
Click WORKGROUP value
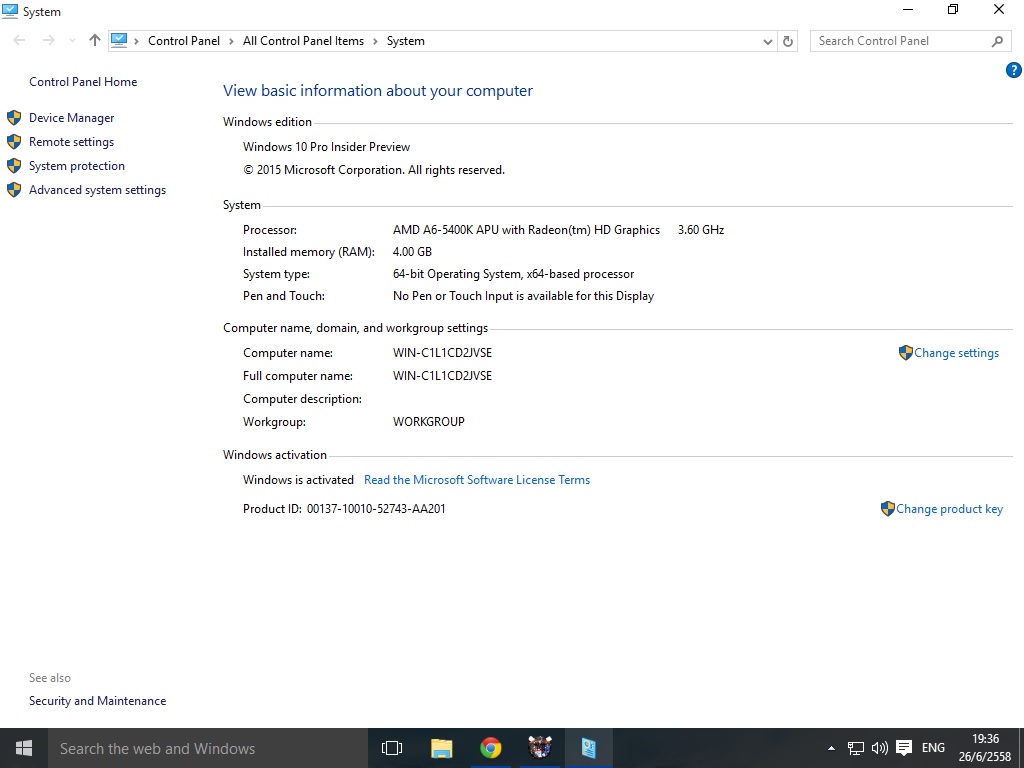tap(428, 422)
